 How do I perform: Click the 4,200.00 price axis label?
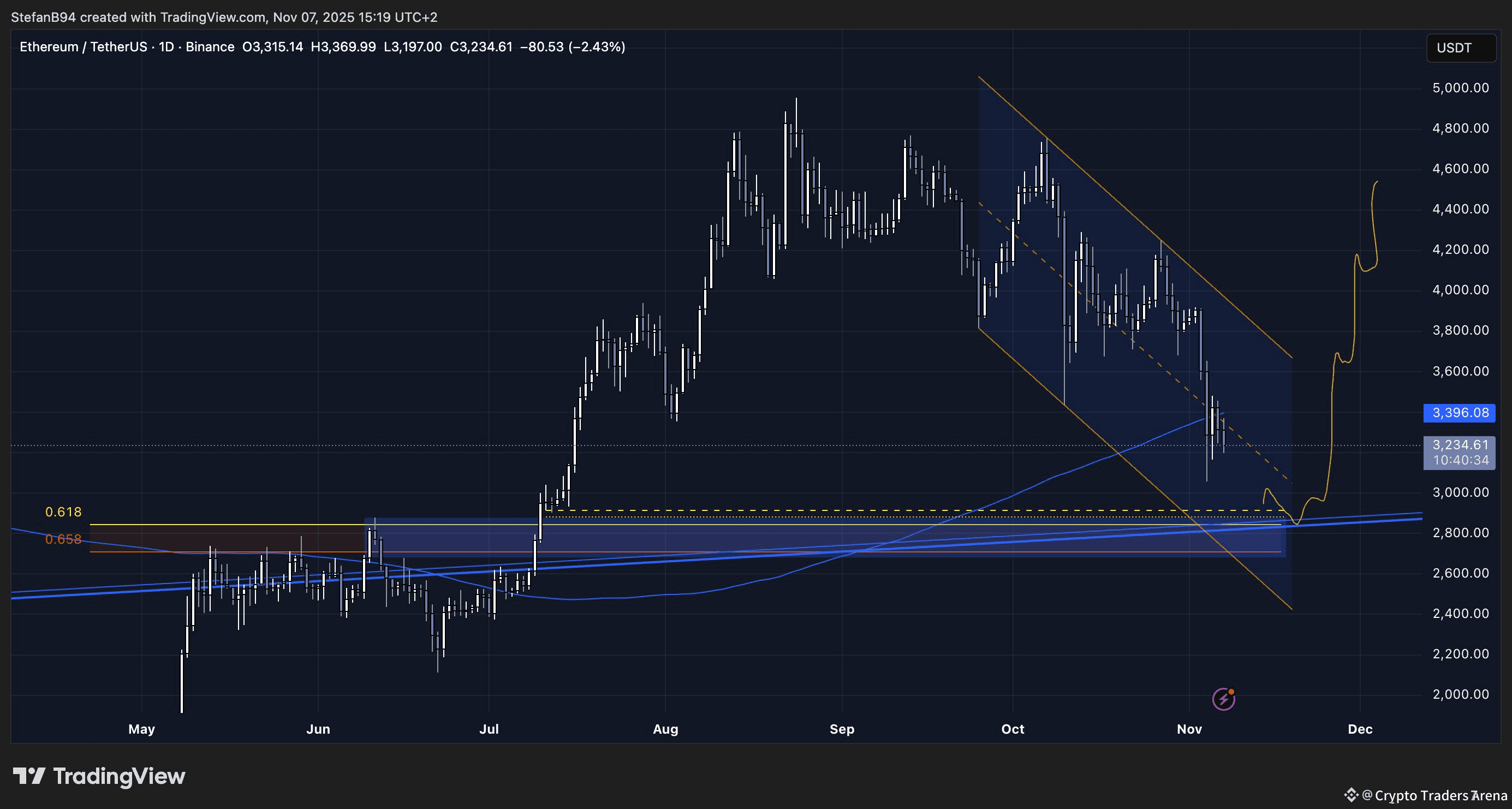pos(1461,249)
